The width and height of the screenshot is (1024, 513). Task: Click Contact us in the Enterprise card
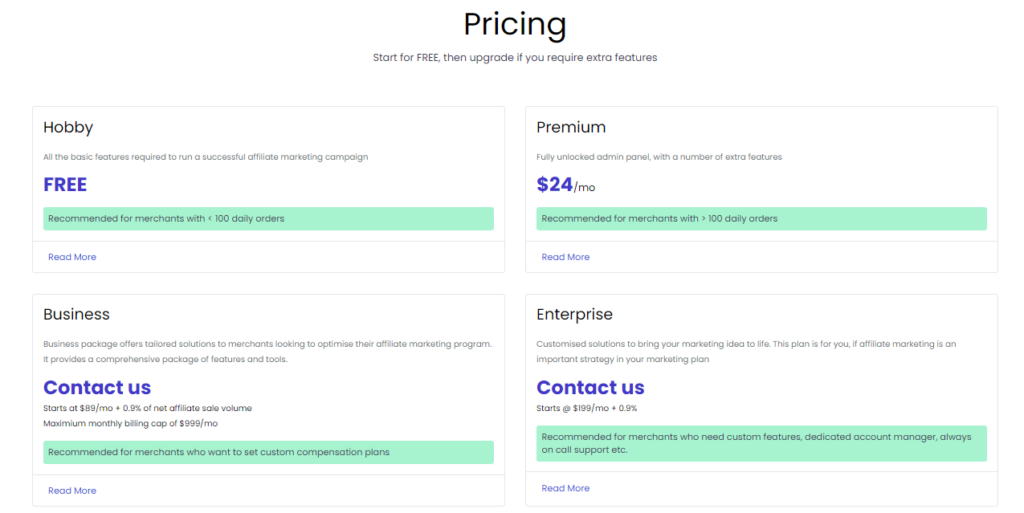[590, 388]
